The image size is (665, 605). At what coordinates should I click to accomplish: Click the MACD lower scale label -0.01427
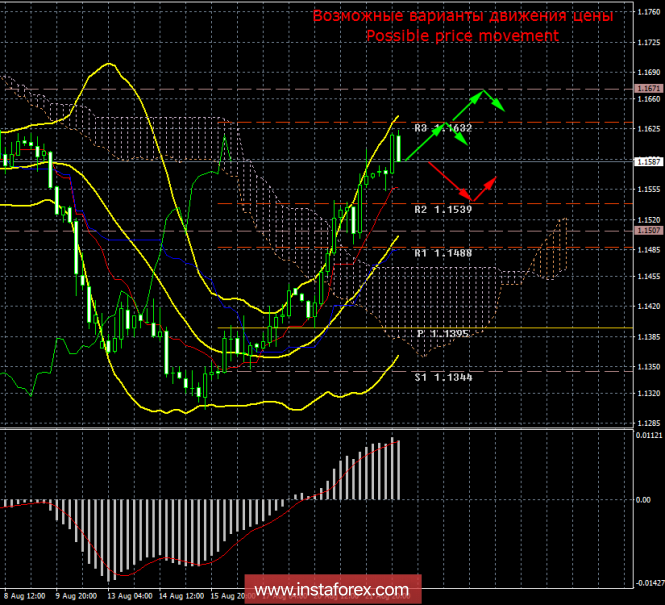pyautogui.click(x=648, y=581)
